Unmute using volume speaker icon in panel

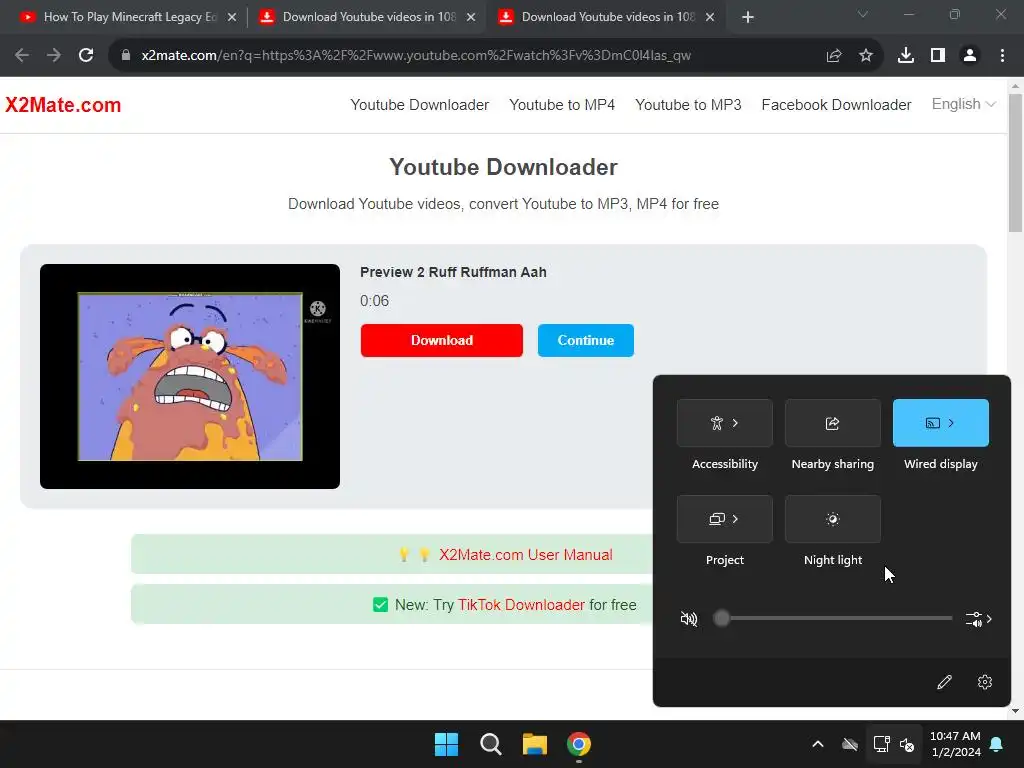pyautogui.click(x=689, y=618)
